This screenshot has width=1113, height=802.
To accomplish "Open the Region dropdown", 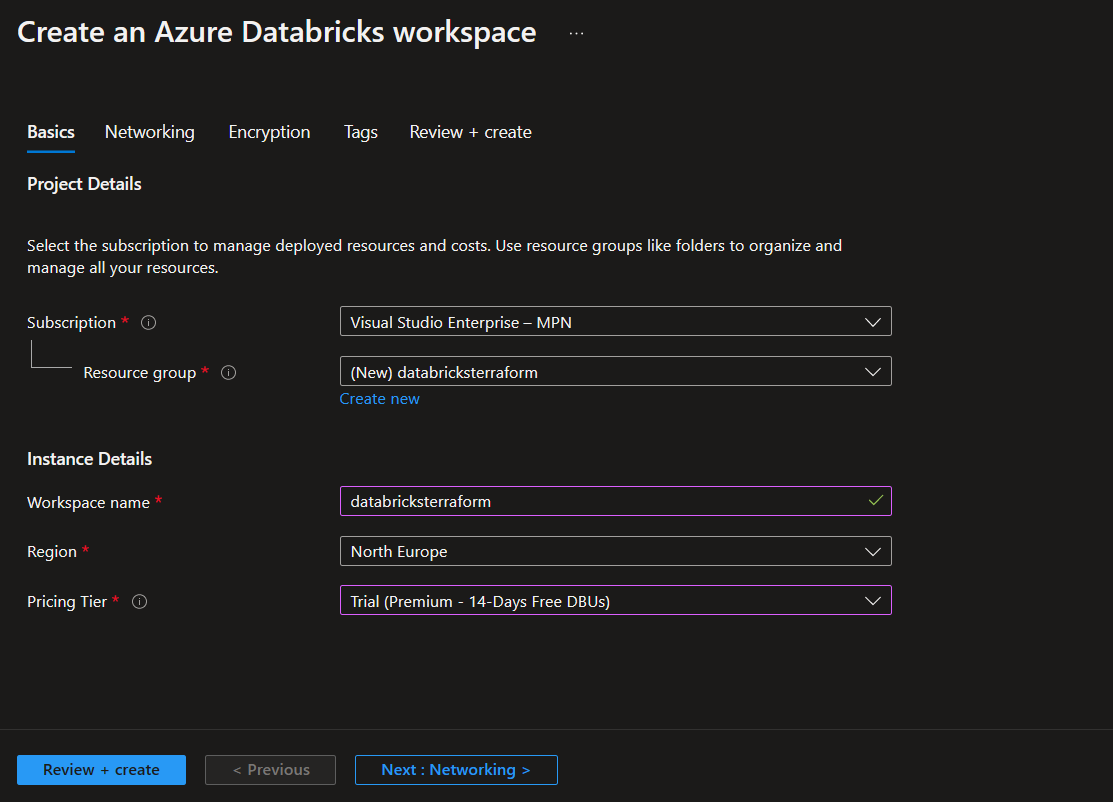I will point(615,551).
